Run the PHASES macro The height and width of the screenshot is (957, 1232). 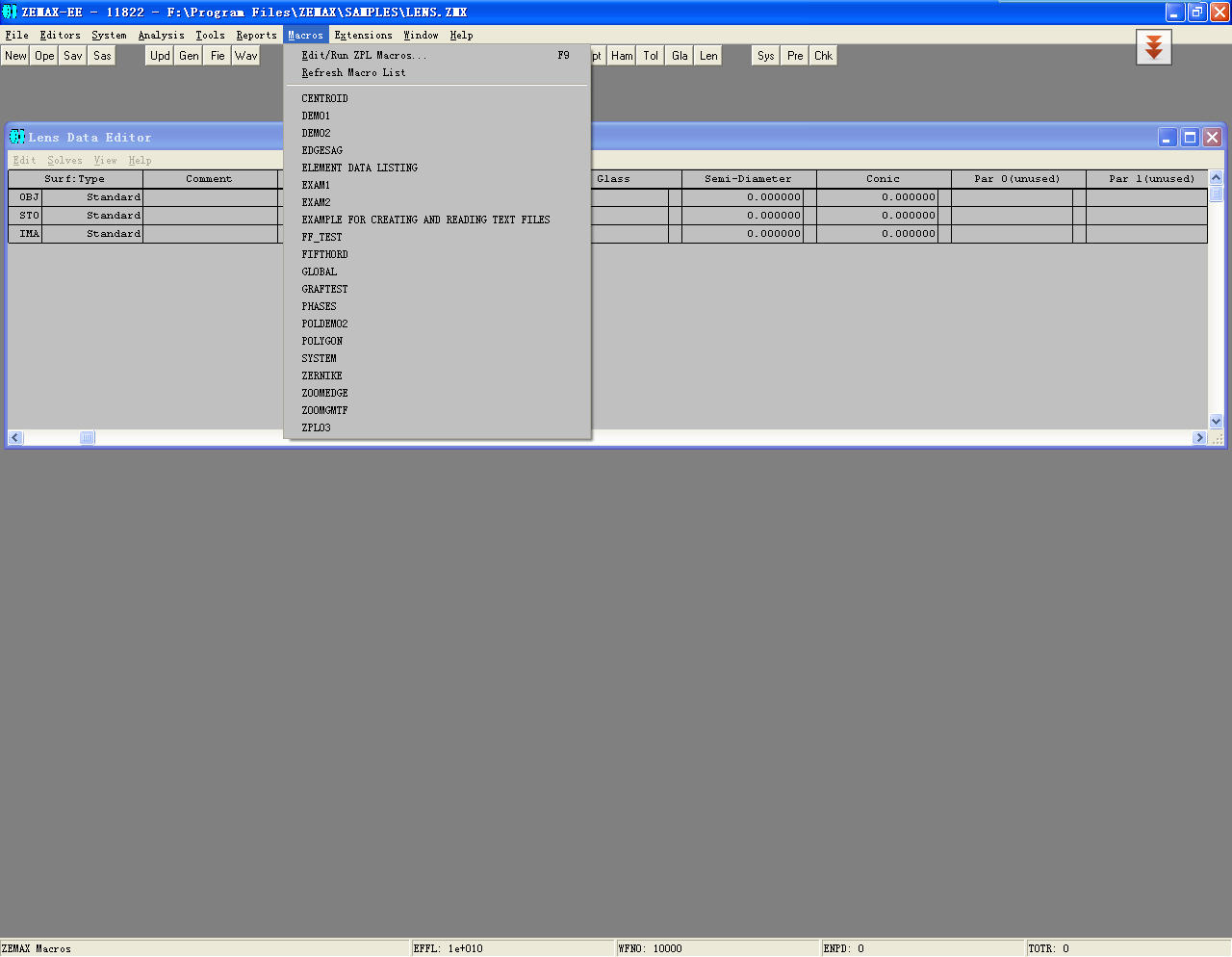(x=437, y=306)
